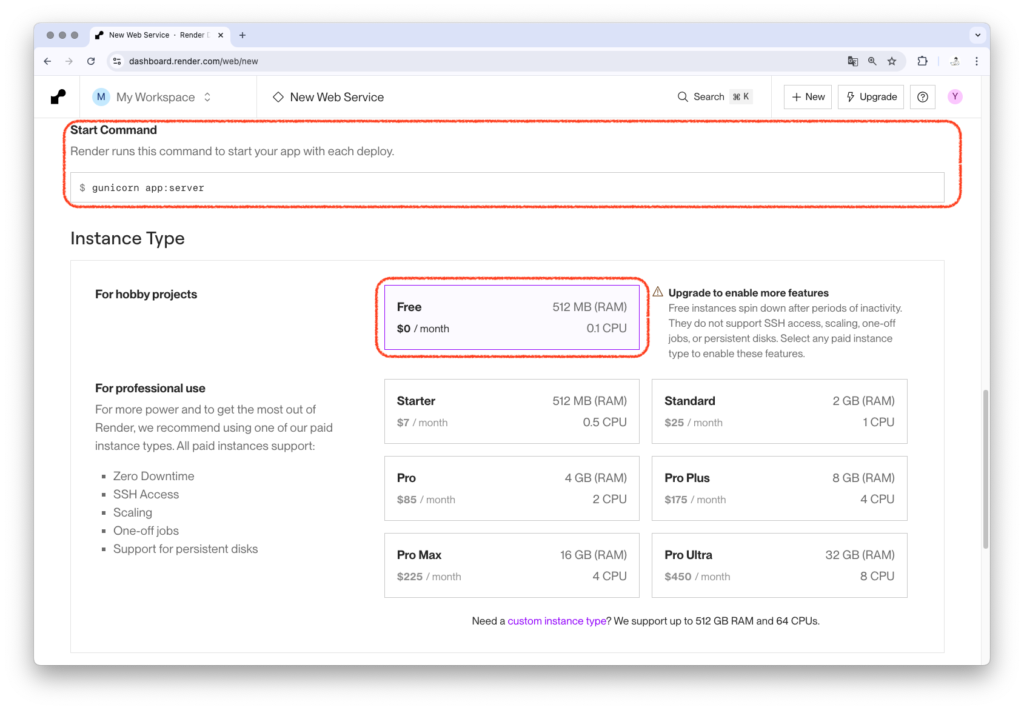The image size is (1024, 710).
Task: Click the Instance Type heading
Action: pyautogui.click(x=127, y=238)
